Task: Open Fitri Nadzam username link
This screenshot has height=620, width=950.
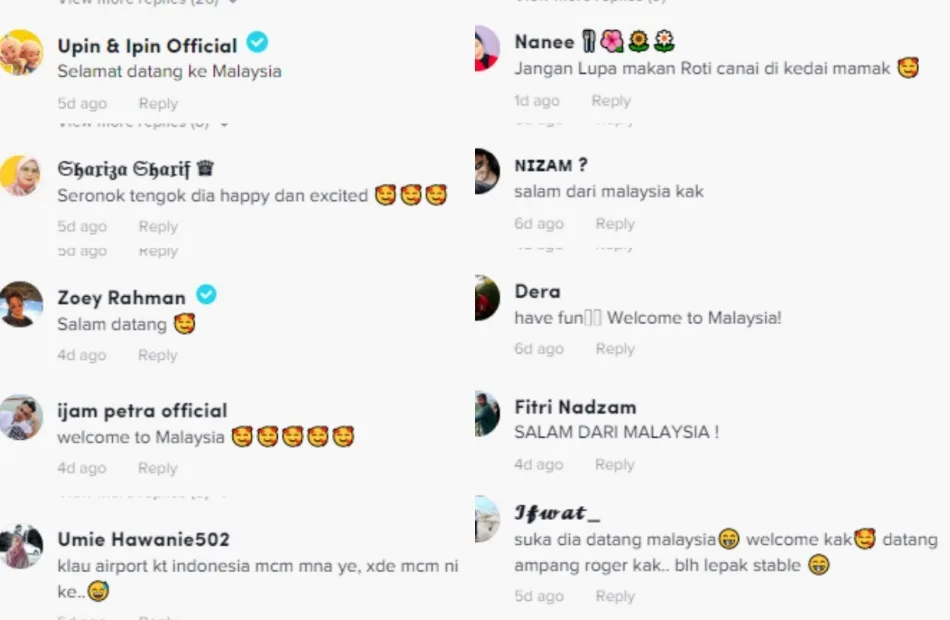Action: (576, 407)
